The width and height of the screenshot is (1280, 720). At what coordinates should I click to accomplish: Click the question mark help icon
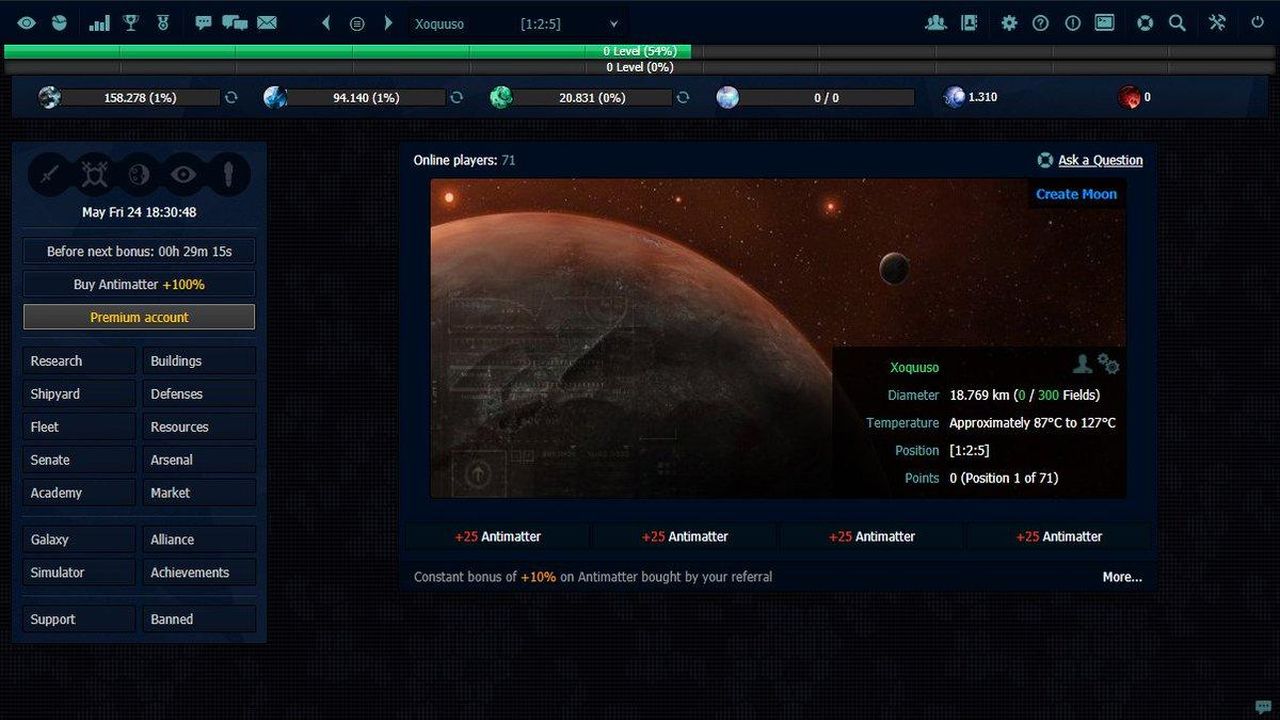[x=1041, y=23]
